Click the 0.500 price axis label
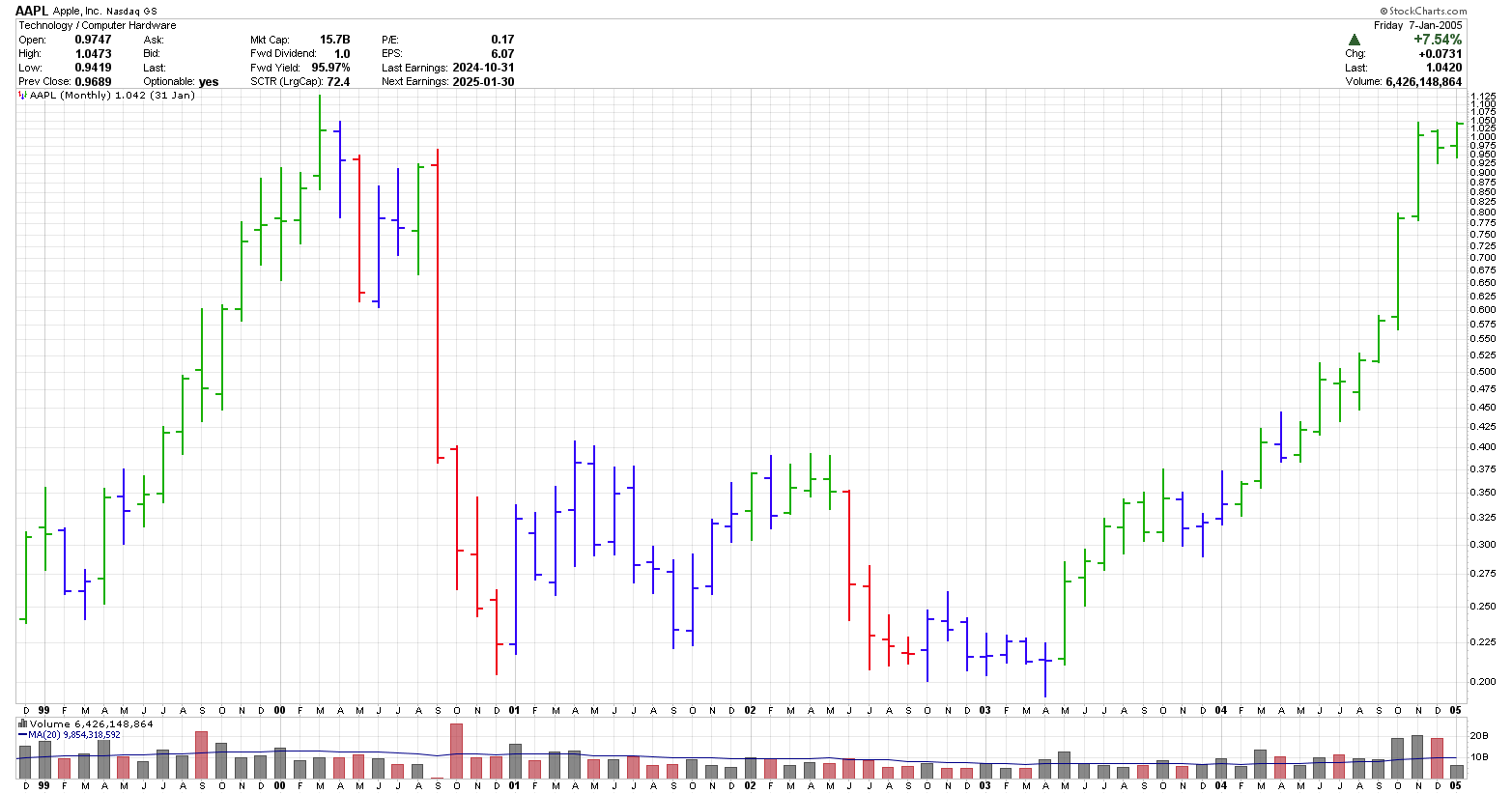This screenshot has width=1512, height=794. click(x=1482, y=372)
